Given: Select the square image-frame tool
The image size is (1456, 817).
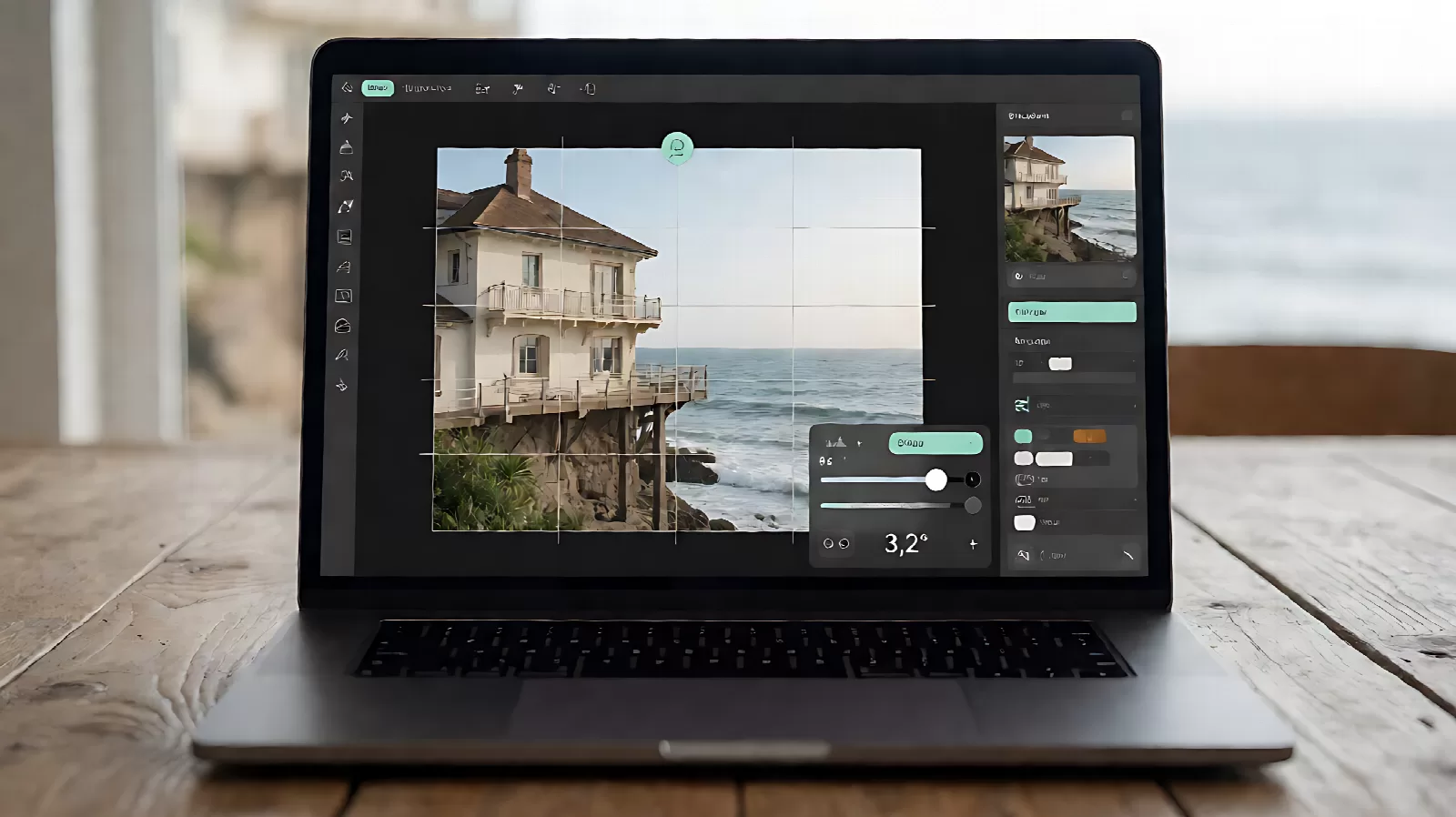Looking at the screenshot, I should (x=344, y=237).
